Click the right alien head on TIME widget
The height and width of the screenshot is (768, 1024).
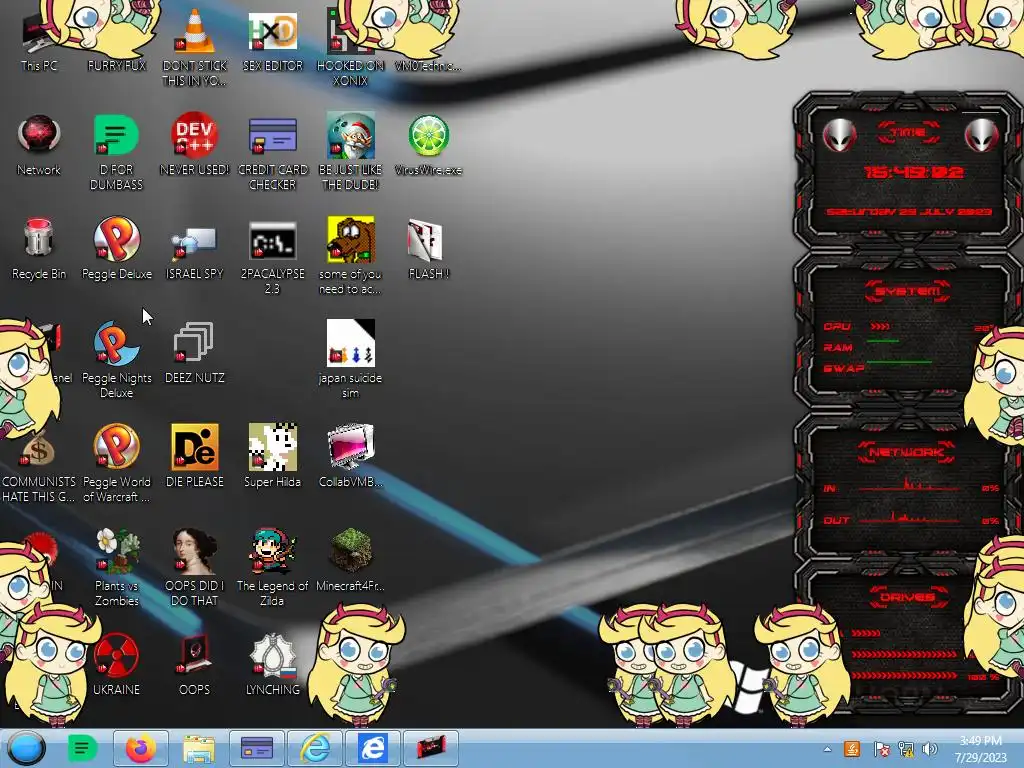tap(981, 136)
